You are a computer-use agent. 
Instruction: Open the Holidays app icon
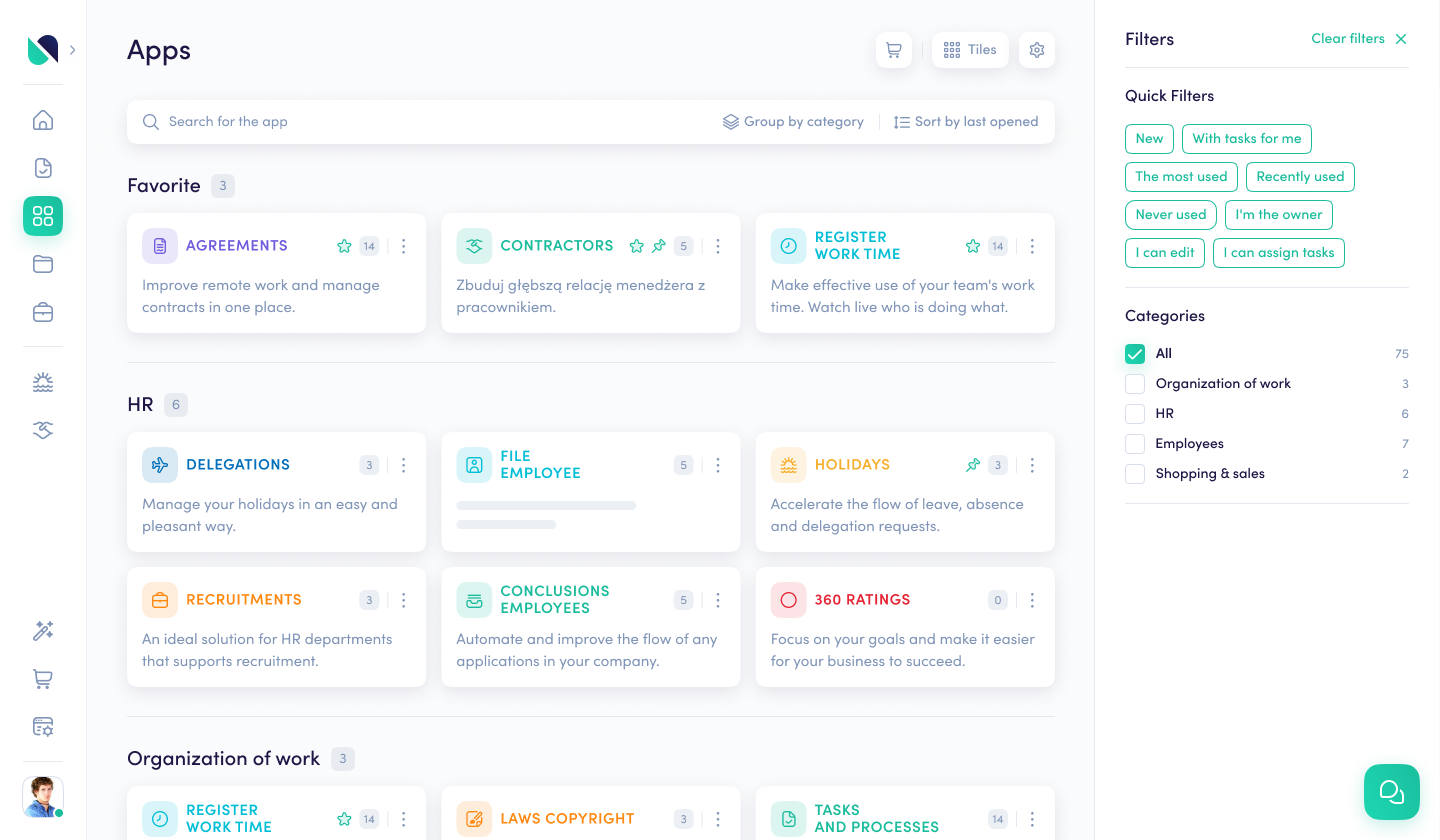pos(789,465)
